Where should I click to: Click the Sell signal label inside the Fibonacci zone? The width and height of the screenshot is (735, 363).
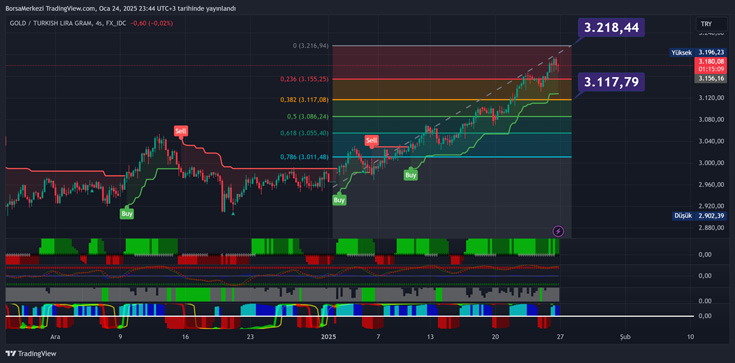click(x=372, y=140)
